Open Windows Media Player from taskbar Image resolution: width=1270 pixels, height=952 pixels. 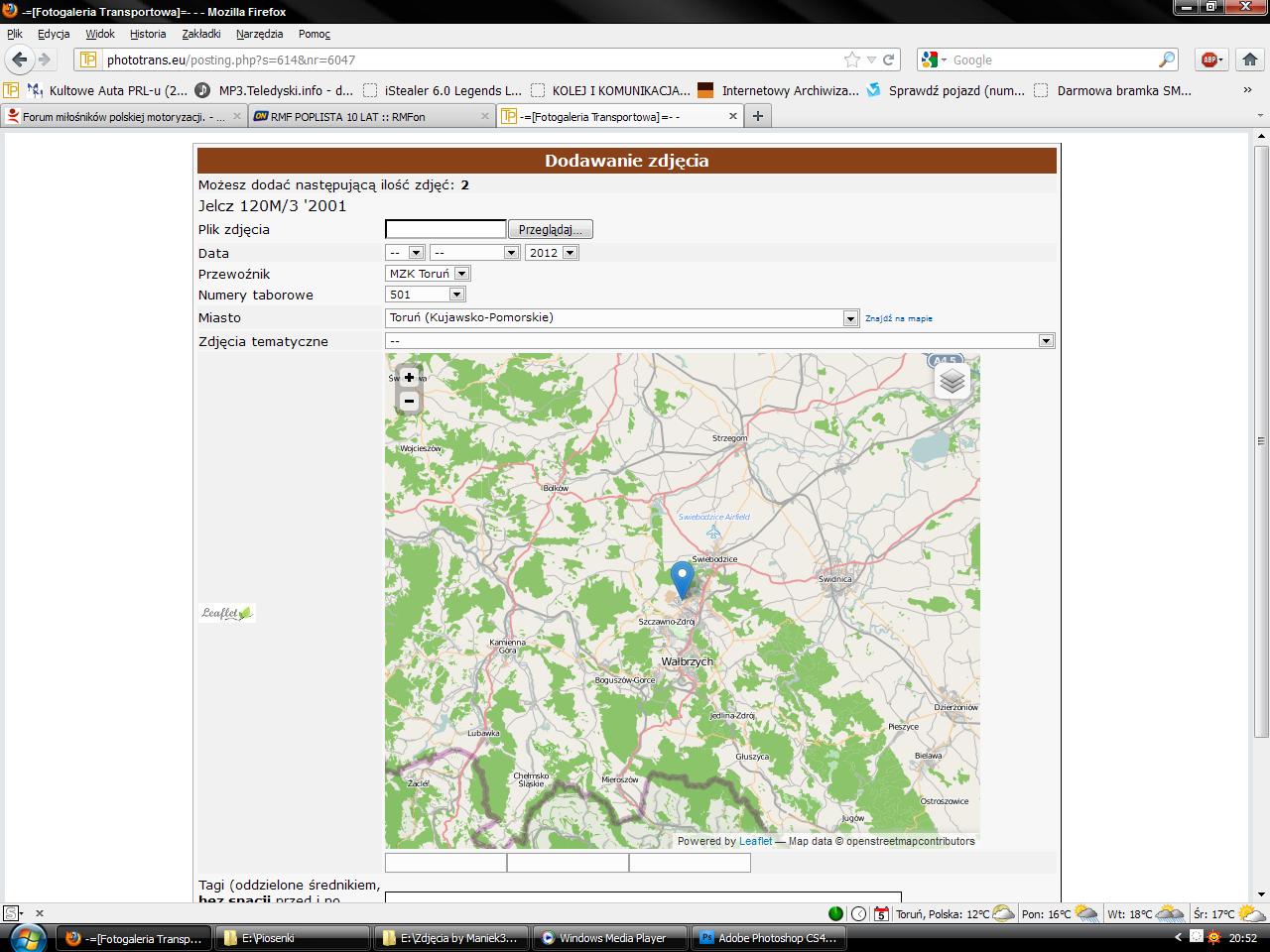(x=611, y=937)
